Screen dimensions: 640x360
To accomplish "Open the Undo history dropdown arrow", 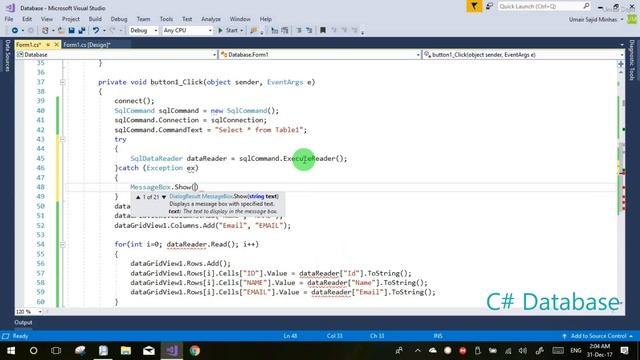I will point(104,31).
